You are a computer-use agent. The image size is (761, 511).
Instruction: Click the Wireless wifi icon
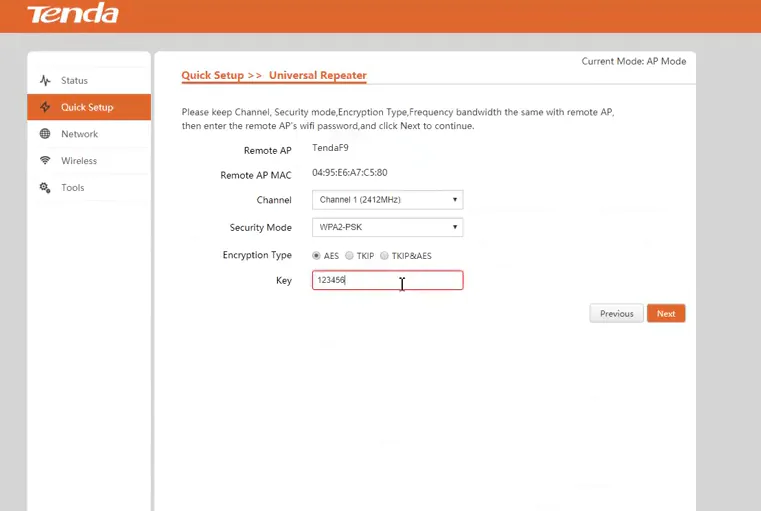[x=45, y=161]
